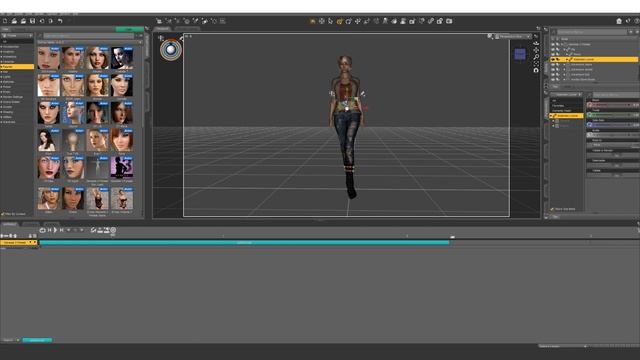The image size is (640, 360).
Task: Click the orbit ball control in viewport corner
Action: point(171,50)
